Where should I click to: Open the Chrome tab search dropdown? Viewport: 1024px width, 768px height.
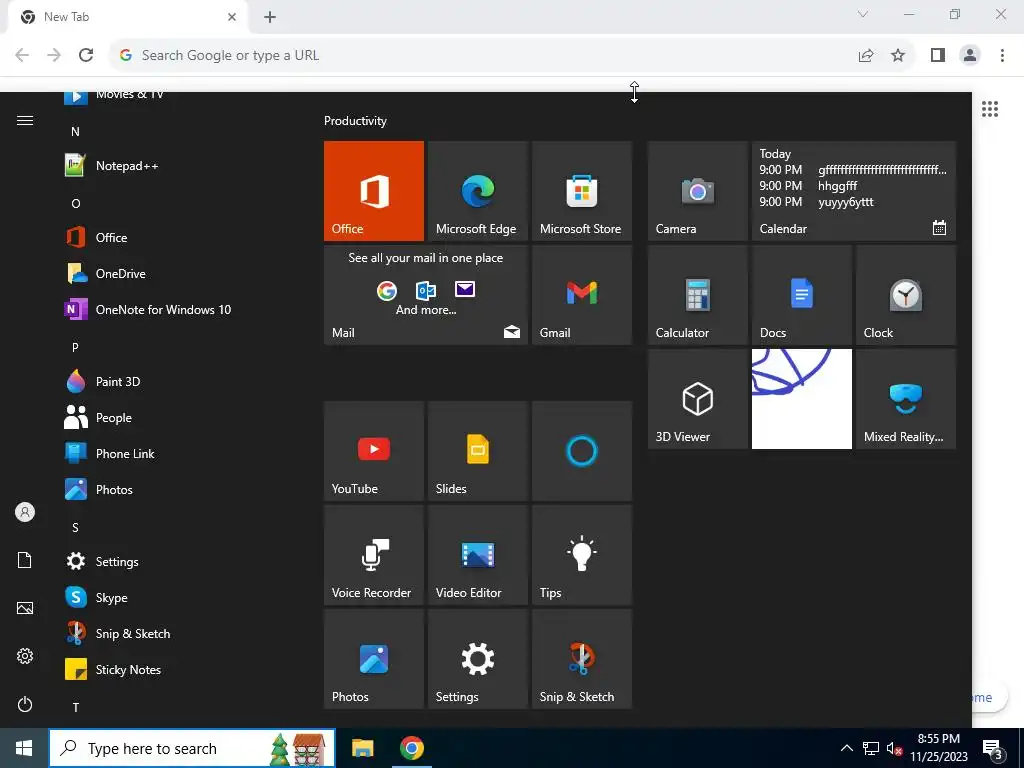click(x=863, y=14)
